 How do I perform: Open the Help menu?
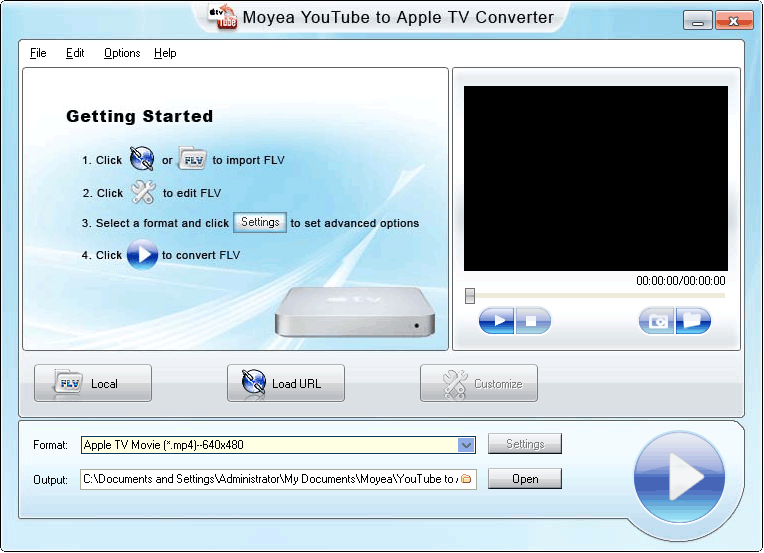(x=165, y=53)
